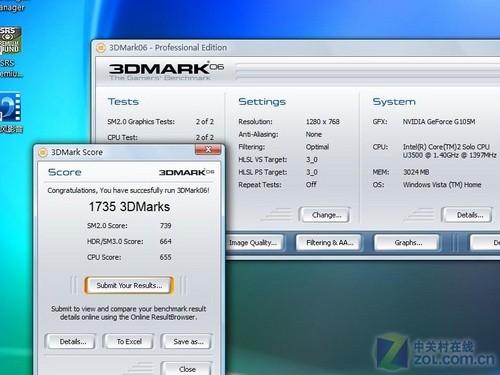Select SM2.0 Score value 739

click(165, 226)
